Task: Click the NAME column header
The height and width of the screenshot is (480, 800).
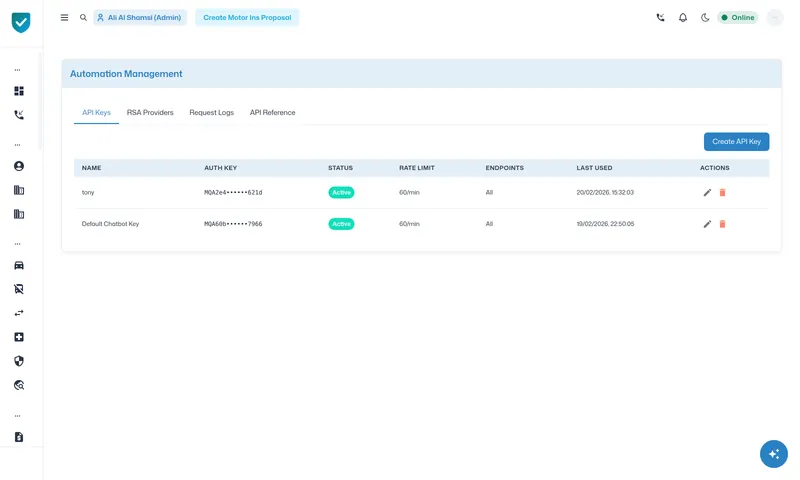Action: (91, 168)
